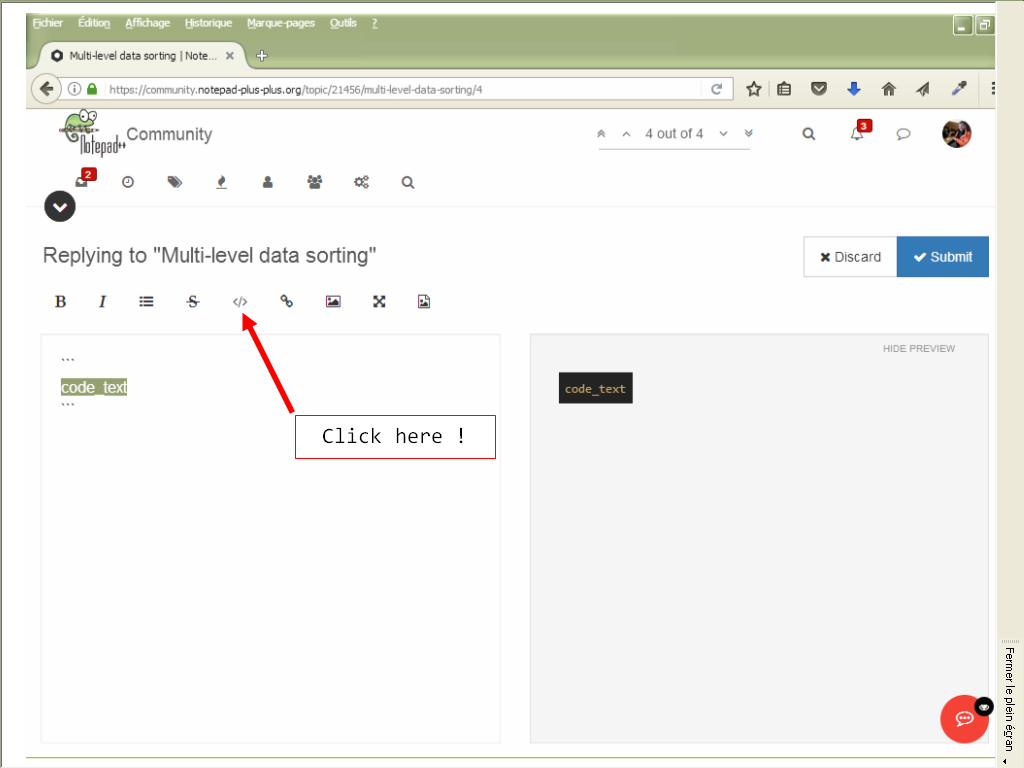
Task: Open the Historique menu
Action: pos(208,23)
